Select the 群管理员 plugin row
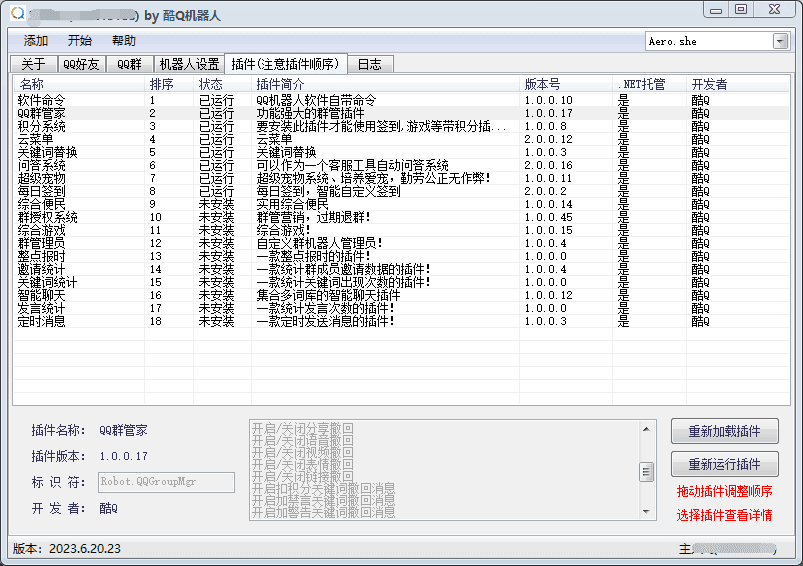 click(x=402, y=243)
